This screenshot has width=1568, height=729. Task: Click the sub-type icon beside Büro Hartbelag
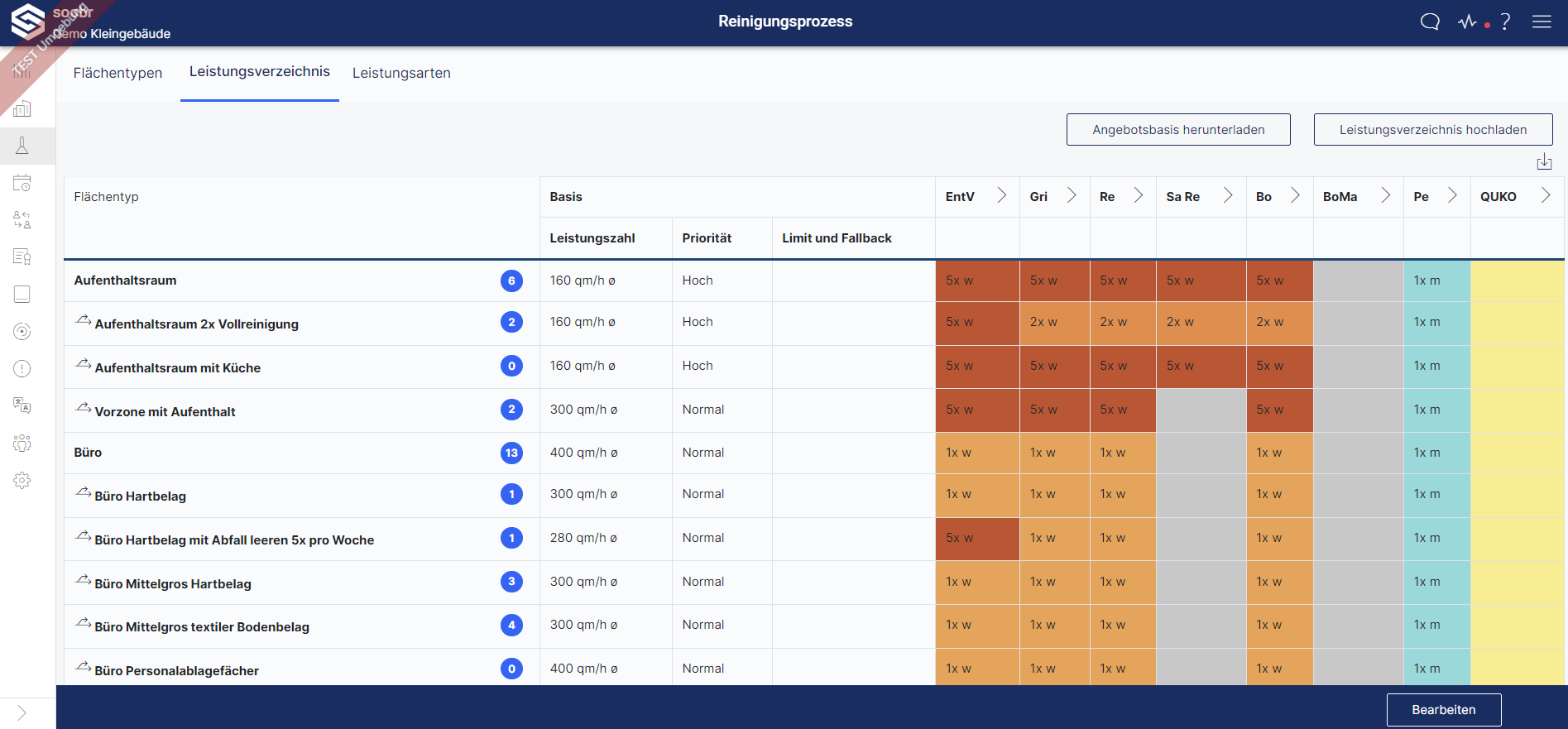pyautogui.click(x=84, y=492)
